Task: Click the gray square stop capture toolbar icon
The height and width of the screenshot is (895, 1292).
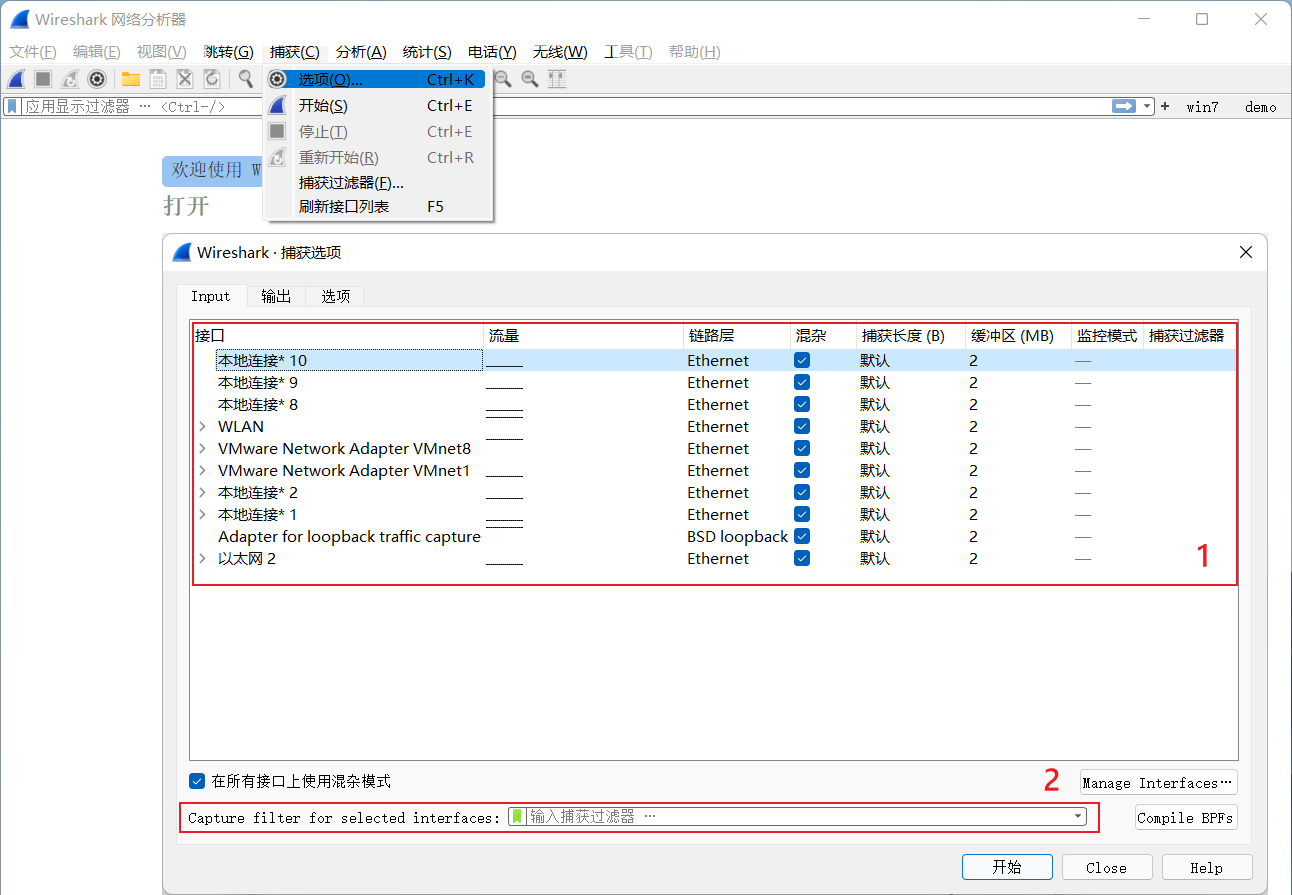Action: [x=43, y=79]
